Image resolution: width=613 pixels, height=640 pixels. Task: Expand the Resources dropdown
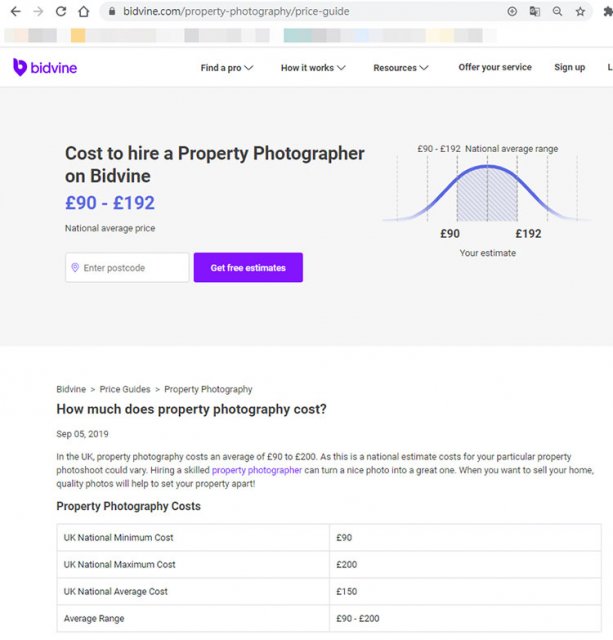[401, 68]
